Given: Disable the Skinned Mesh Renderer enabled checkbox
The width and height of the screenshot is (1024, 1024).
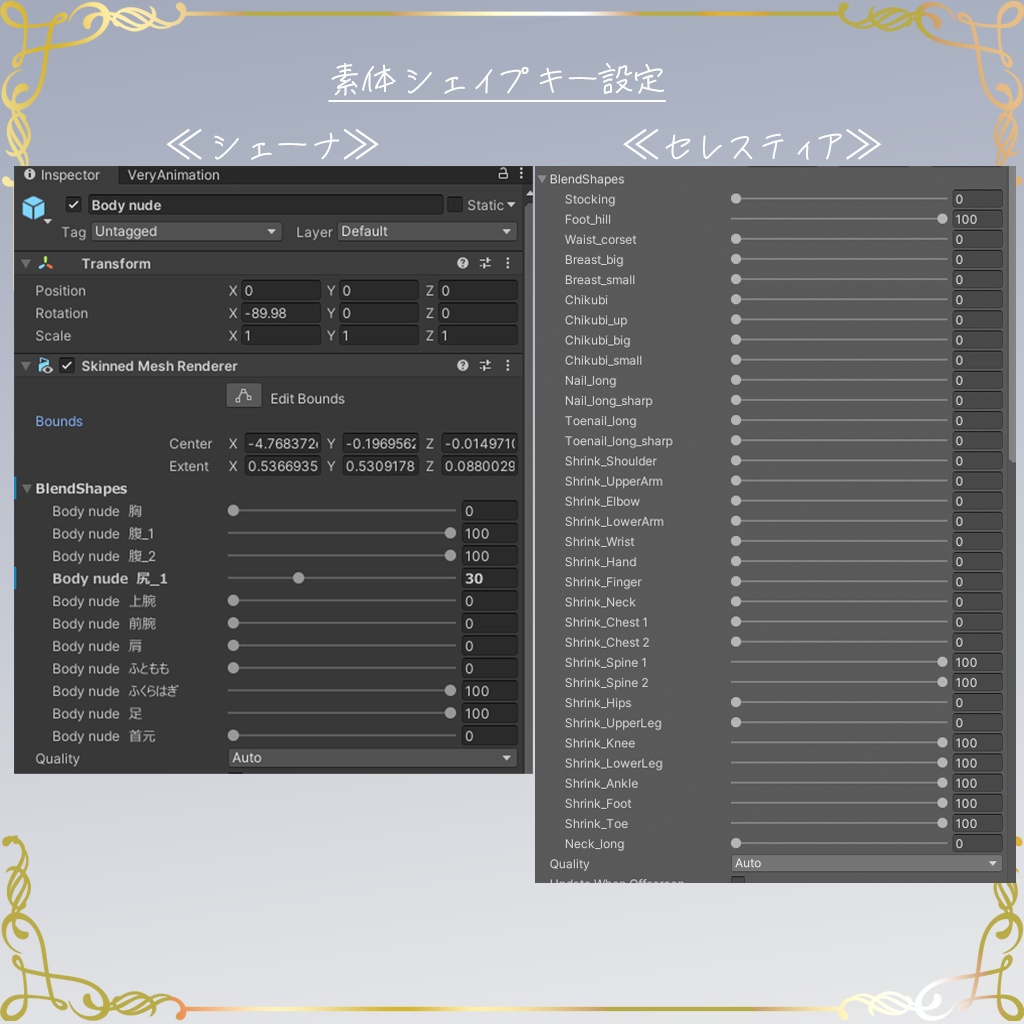Looking at the screenshot, I should click(68, 365).
